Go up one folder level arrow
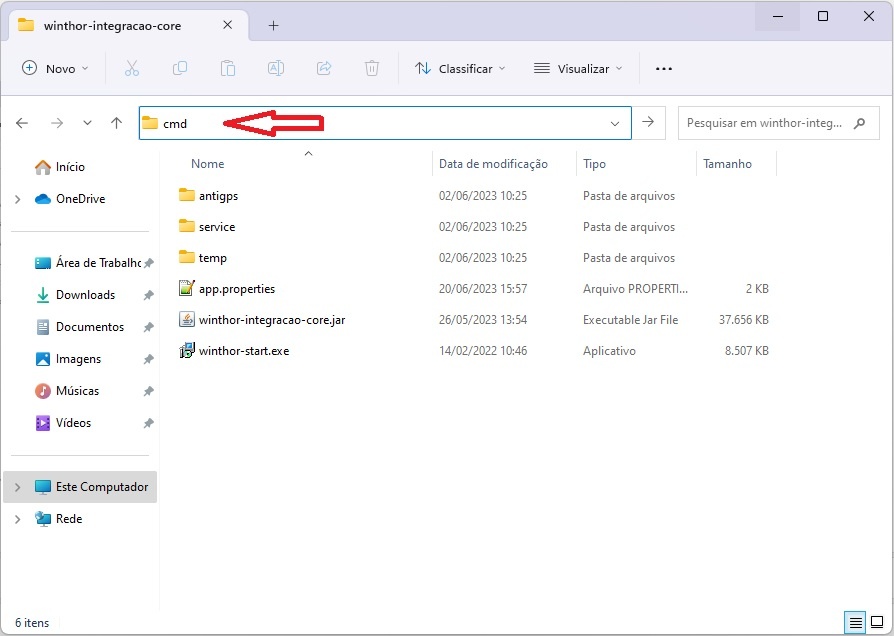This screenshot has width=894, height=636. tap(116, 123)
